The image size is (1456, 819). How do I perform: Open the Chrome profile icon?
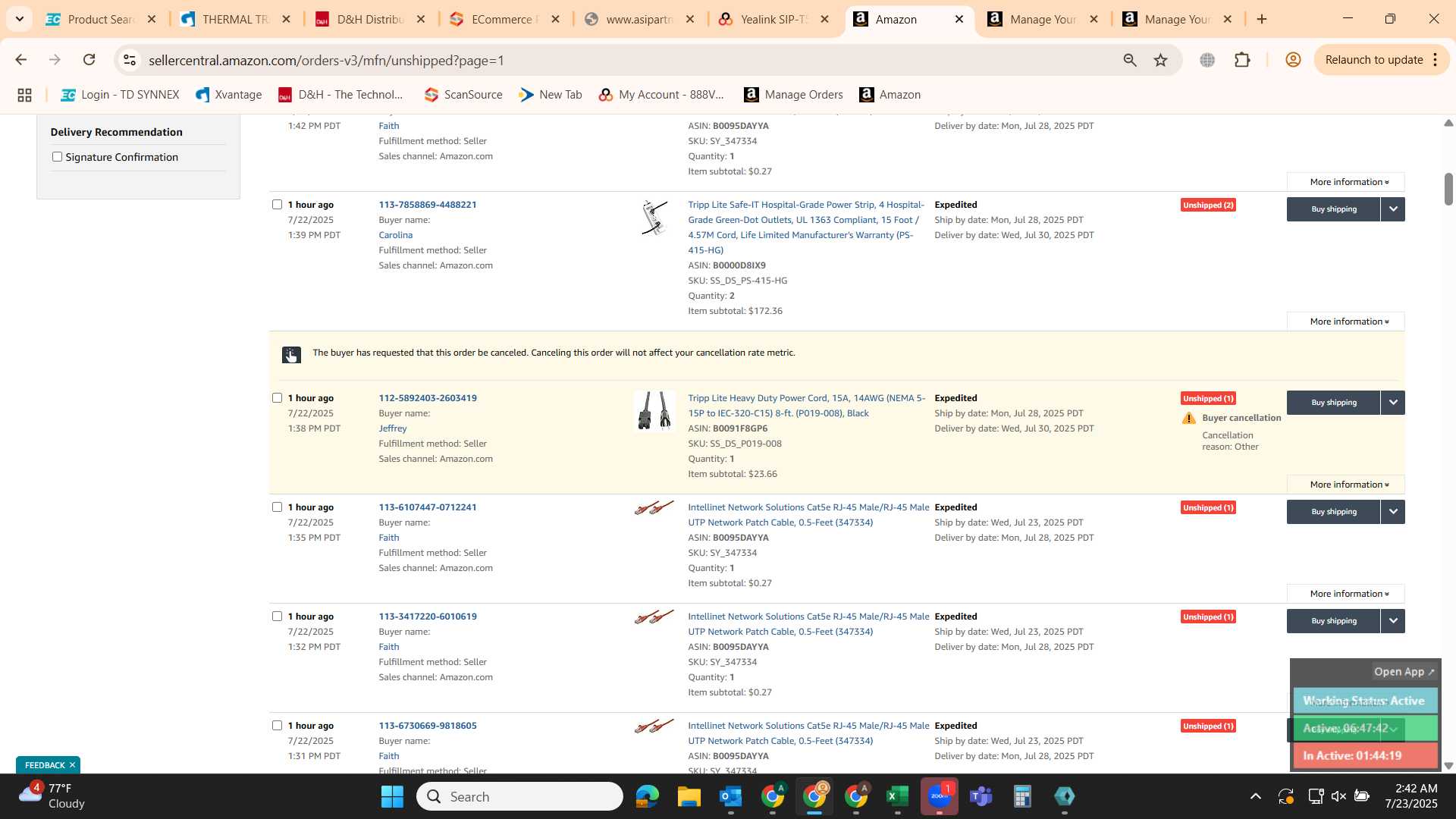pyautogui.click(x=1294, y=60)
